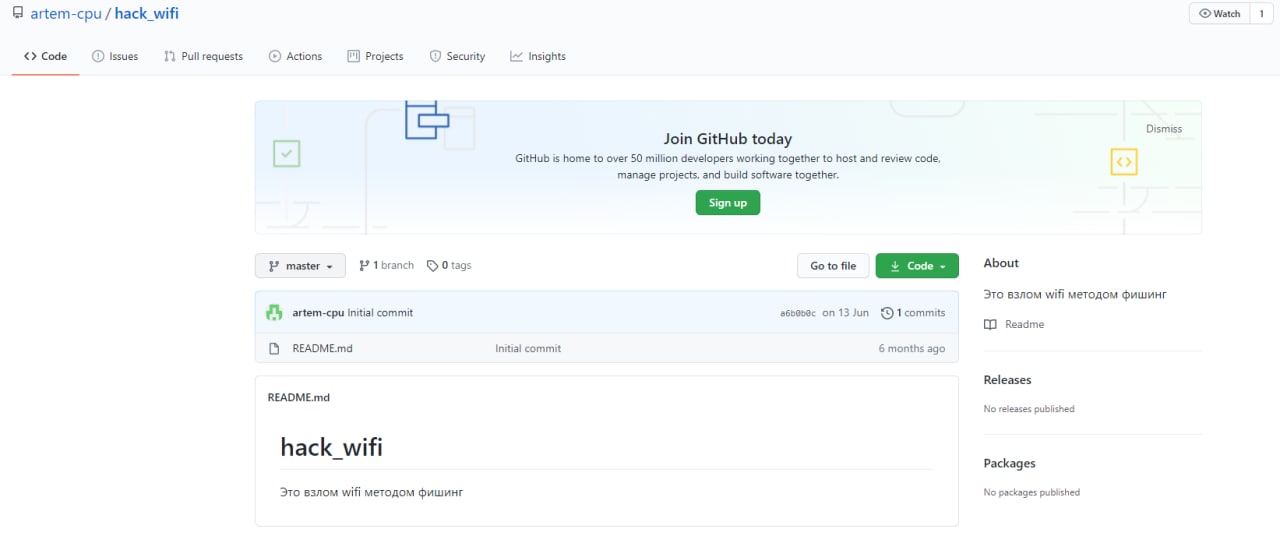Open the Pull requests tab
This screenshot has height=543, width=1280.
click(x=203, y=56)
